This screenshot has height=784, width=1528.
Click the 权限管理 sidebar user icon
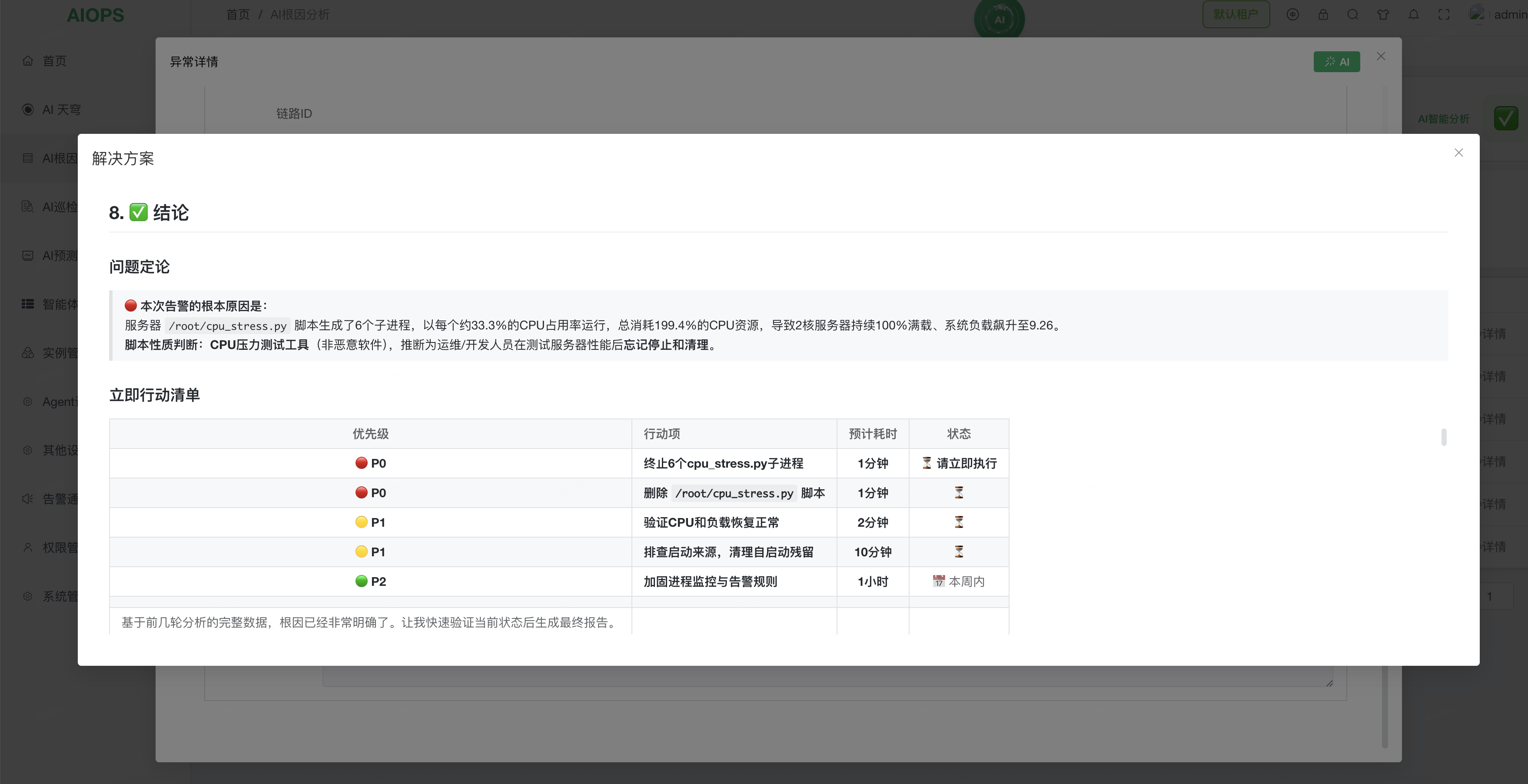pyautogui.click(x=27, y=548)
